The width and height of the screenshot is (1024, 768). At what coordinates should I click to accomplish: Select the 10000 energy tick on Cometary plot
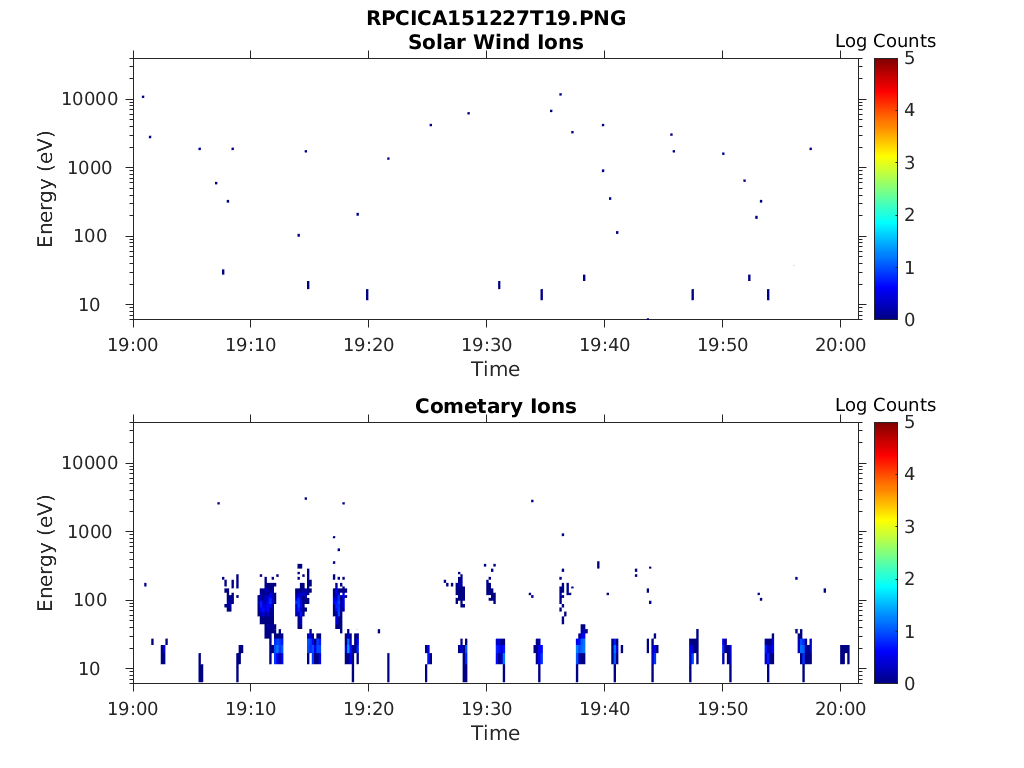(x=90, y=463)
